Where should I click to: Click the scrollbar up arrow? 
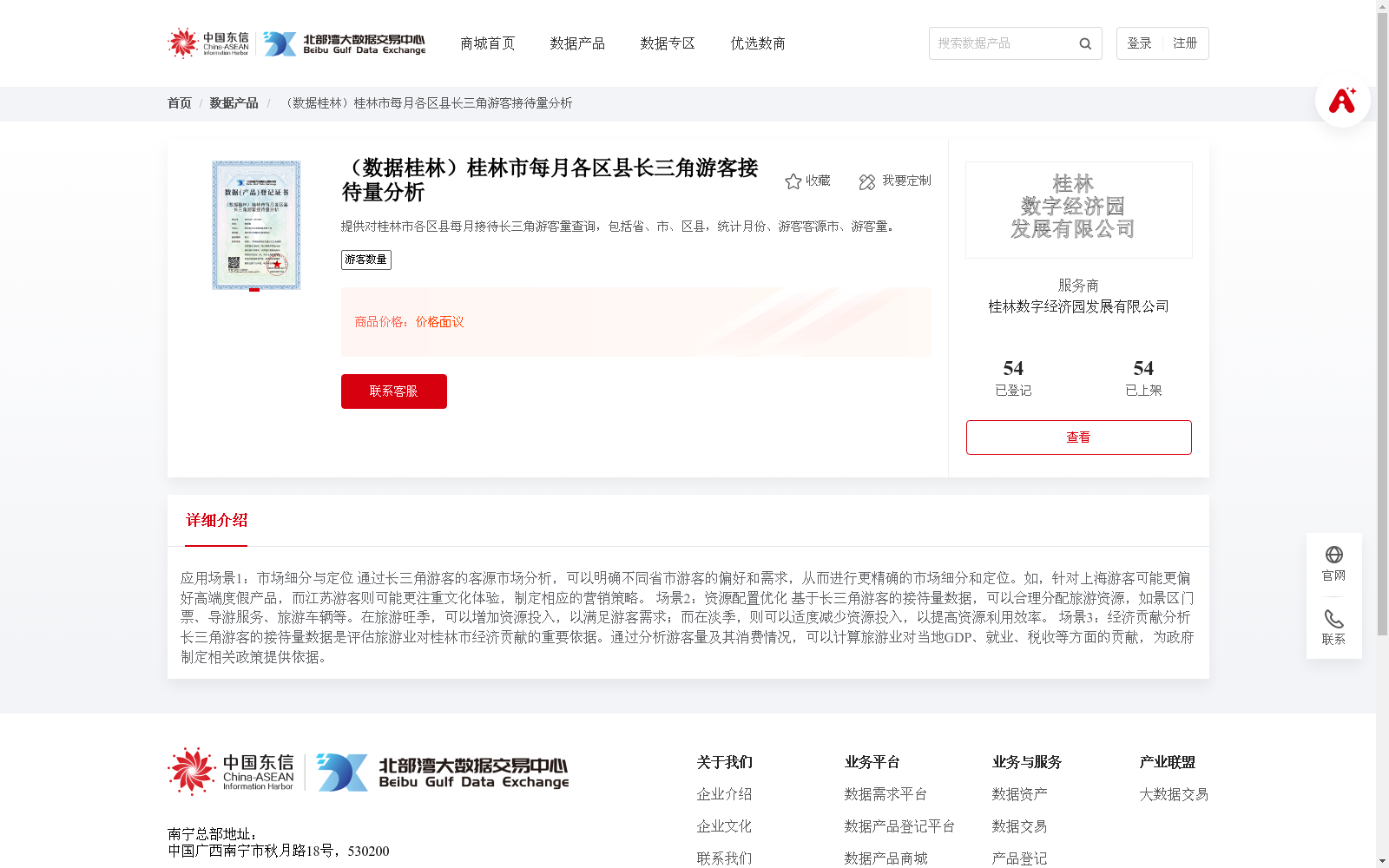(1382, 5)
